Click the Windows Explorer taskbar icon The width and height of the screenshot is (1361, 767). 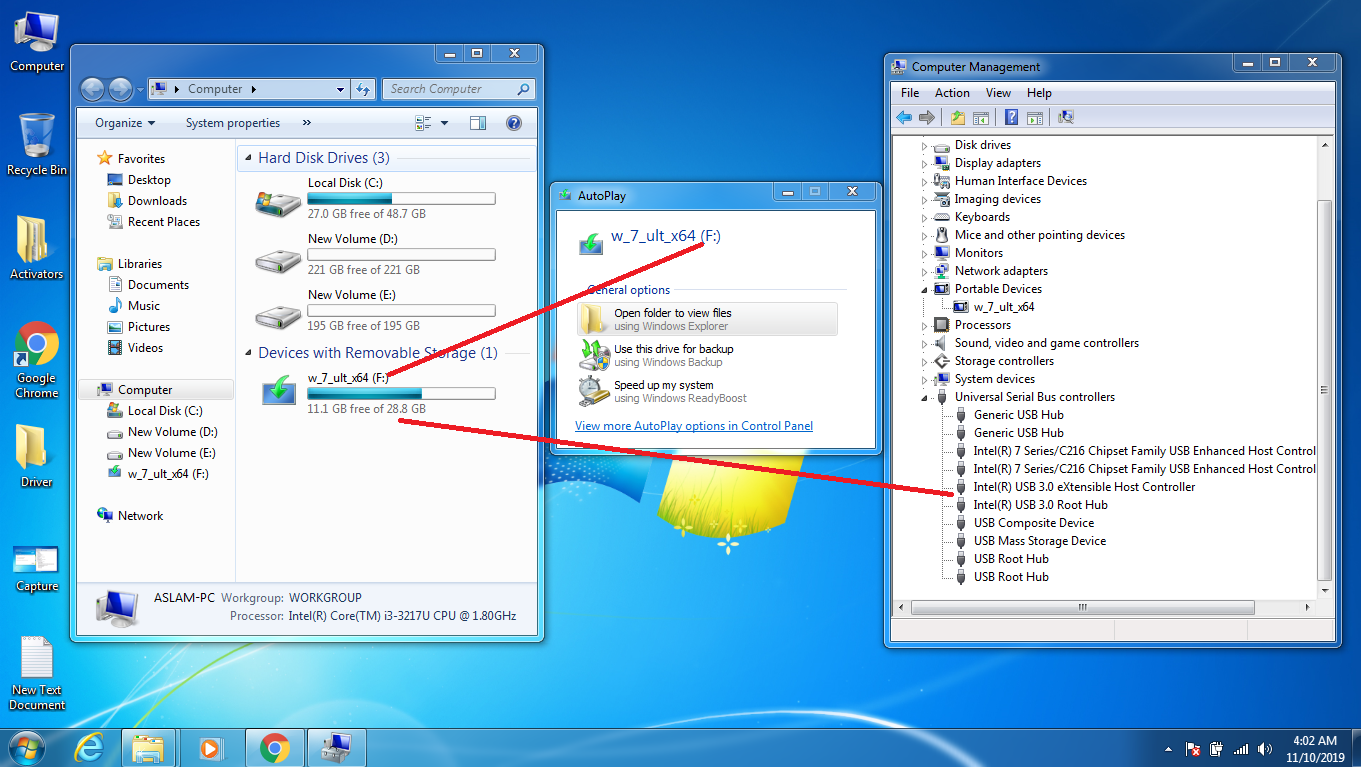tap(149, 747)
